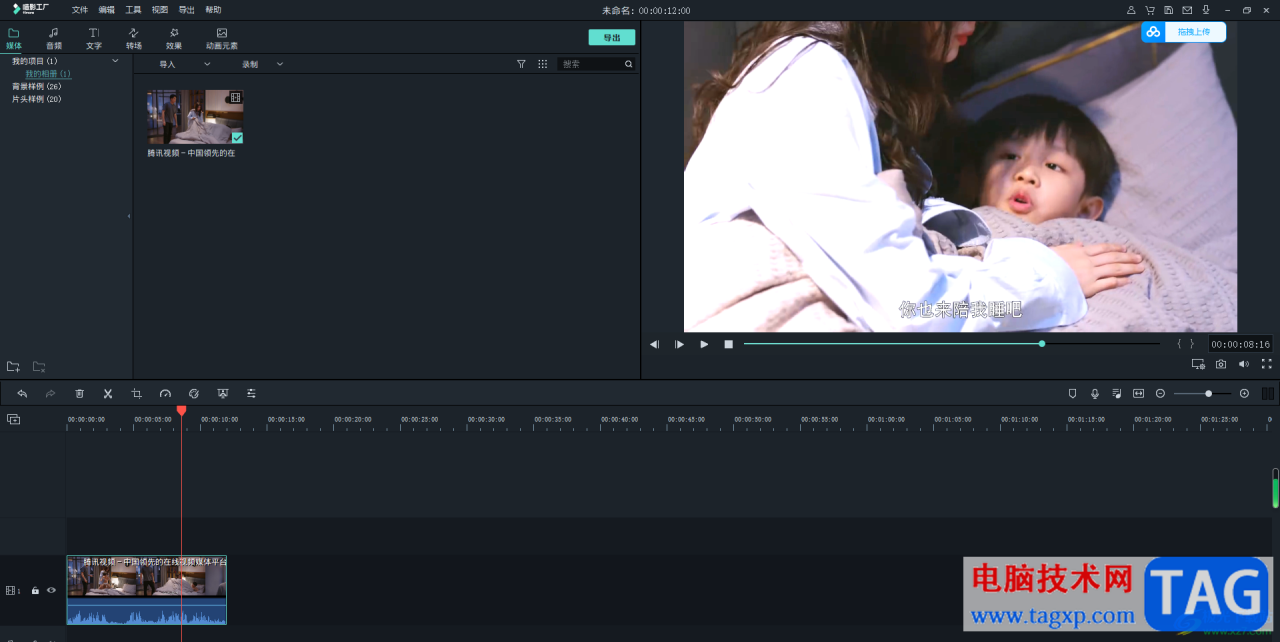Click the preview playback progress slider
1280x642 pixels.
951,344
